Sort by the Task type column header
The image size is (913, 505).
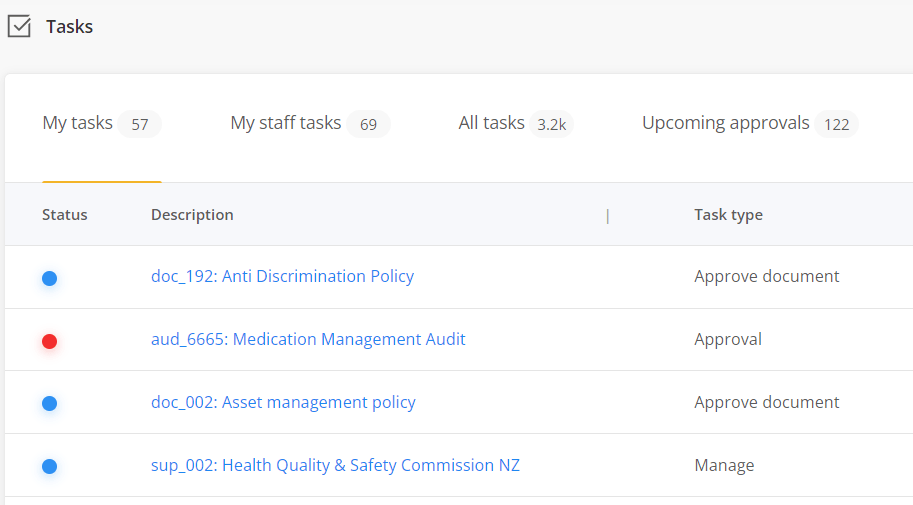click(x=728, y=215)
